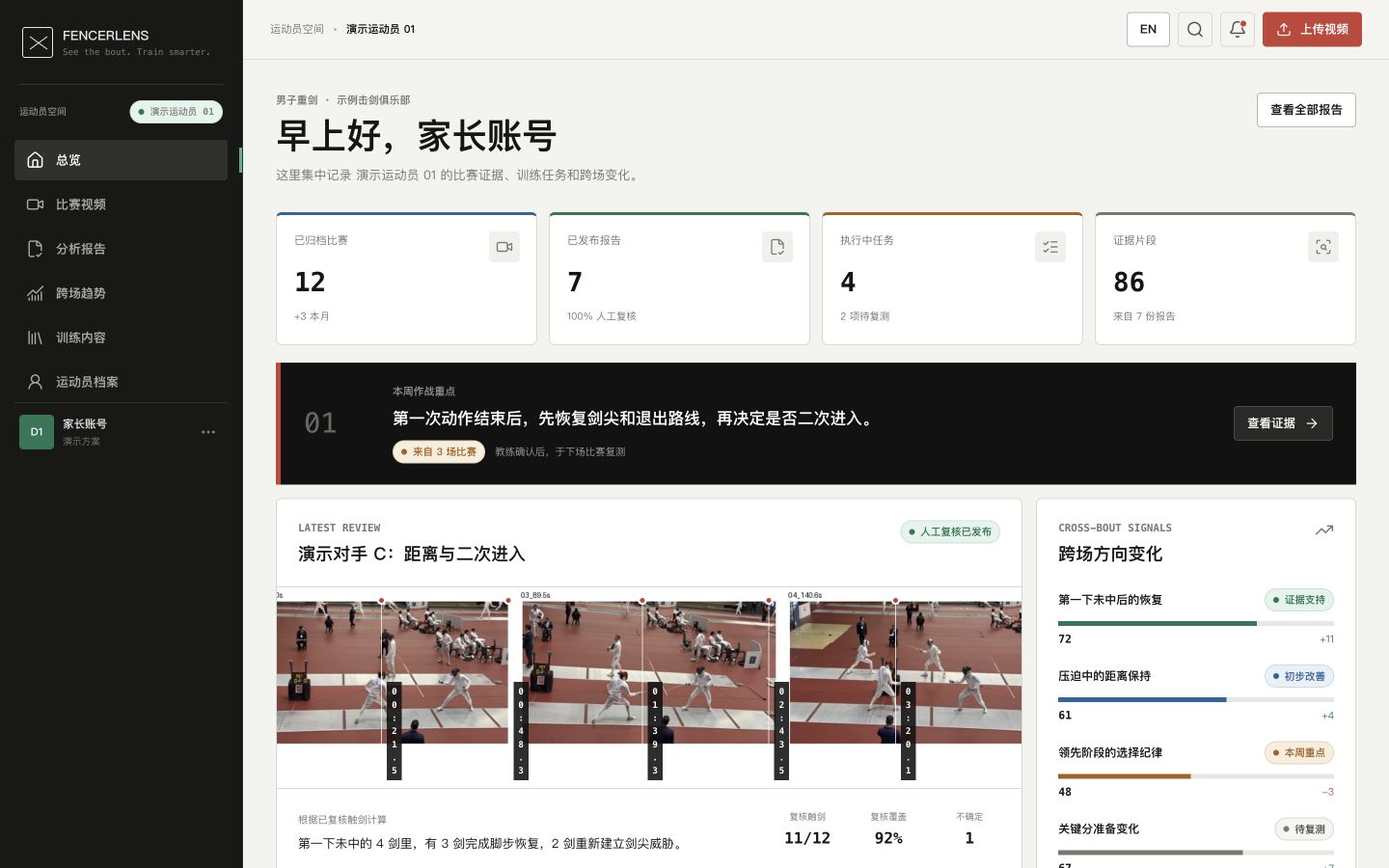Open the 总览 overview home icon
The width and height of the screenshot is (1389, 868).
[x=36, y=160]
